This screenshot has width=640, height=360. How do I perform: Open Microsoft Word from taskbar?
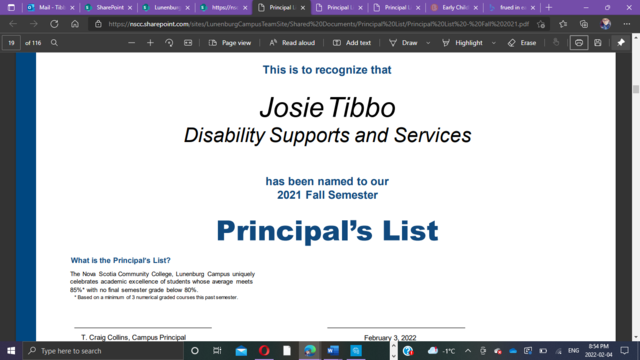click(x=333, y=351)
